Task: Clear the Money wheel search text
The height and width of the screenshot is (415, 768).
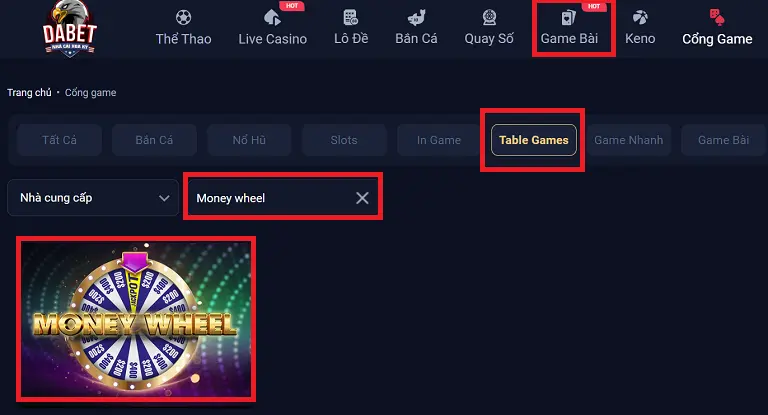Action: pyautogui.click(x=362, y=198)
